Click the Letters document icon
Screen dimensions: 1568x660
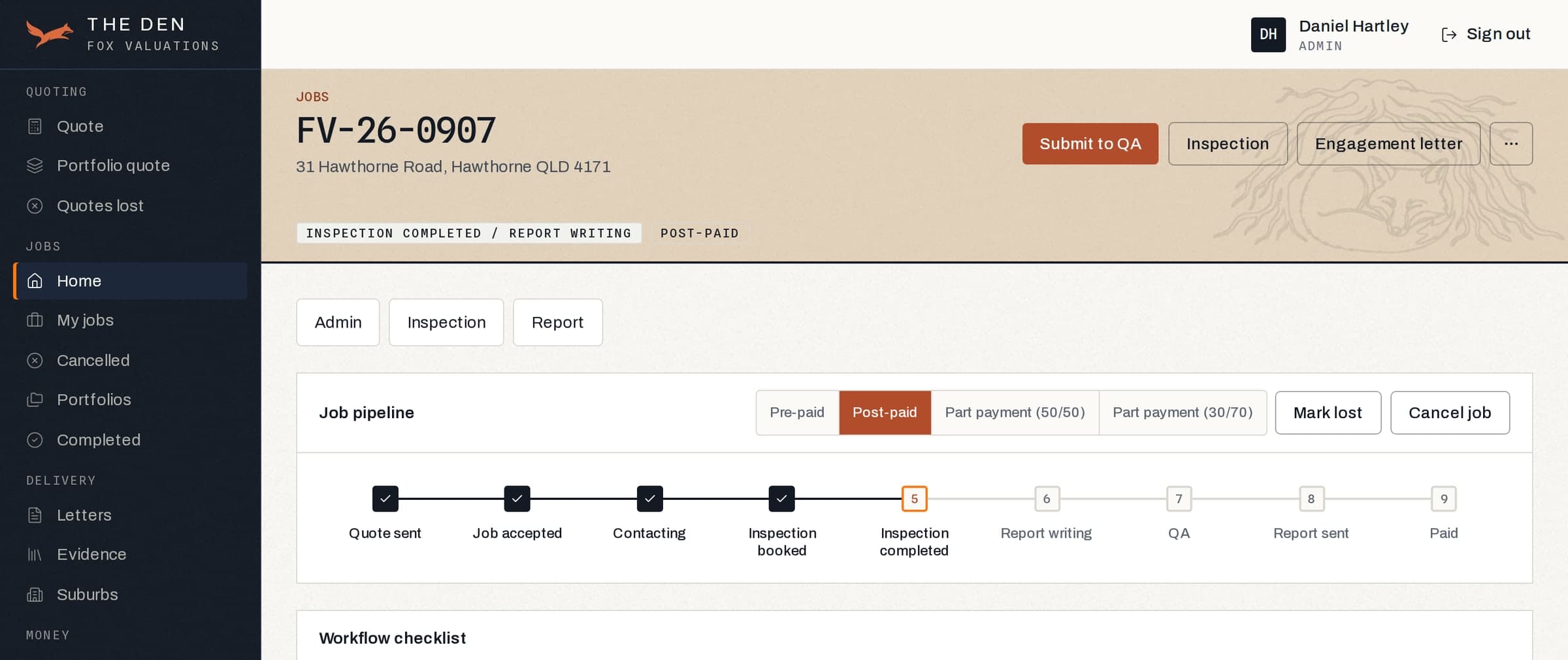point(35,515)
